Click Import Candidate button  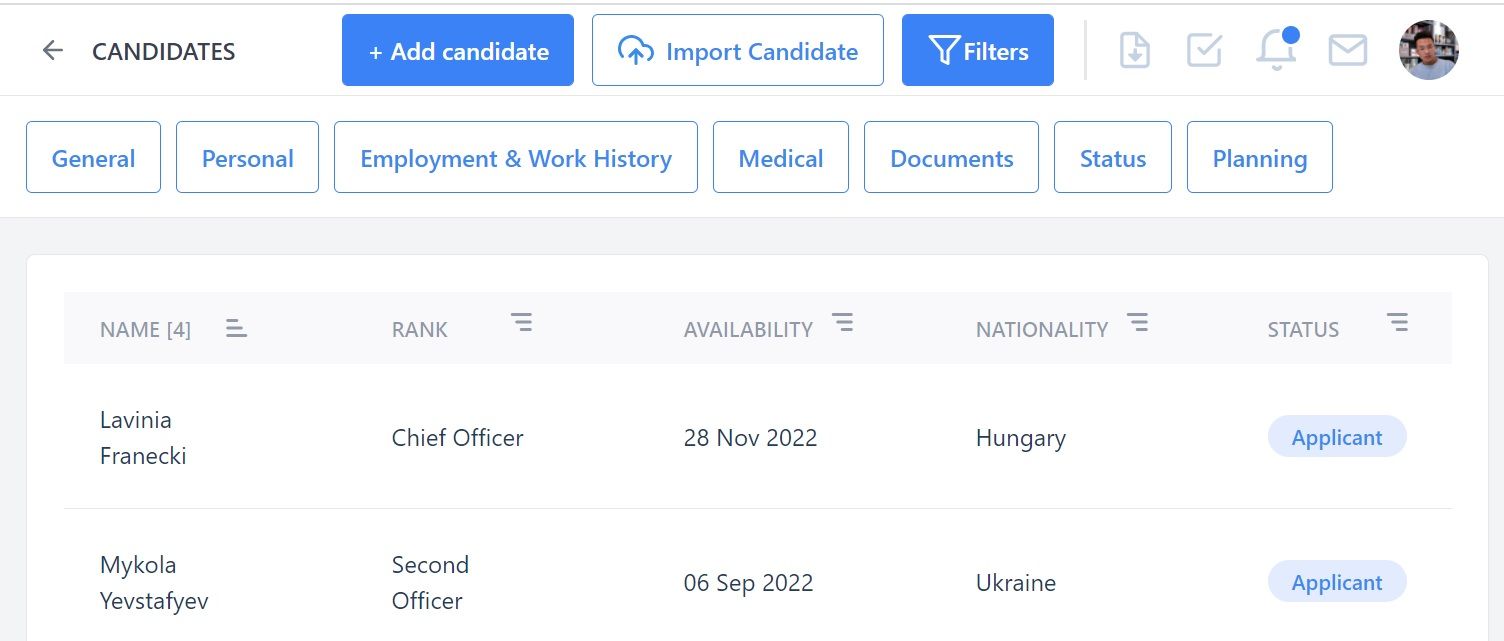pos(738,50)
